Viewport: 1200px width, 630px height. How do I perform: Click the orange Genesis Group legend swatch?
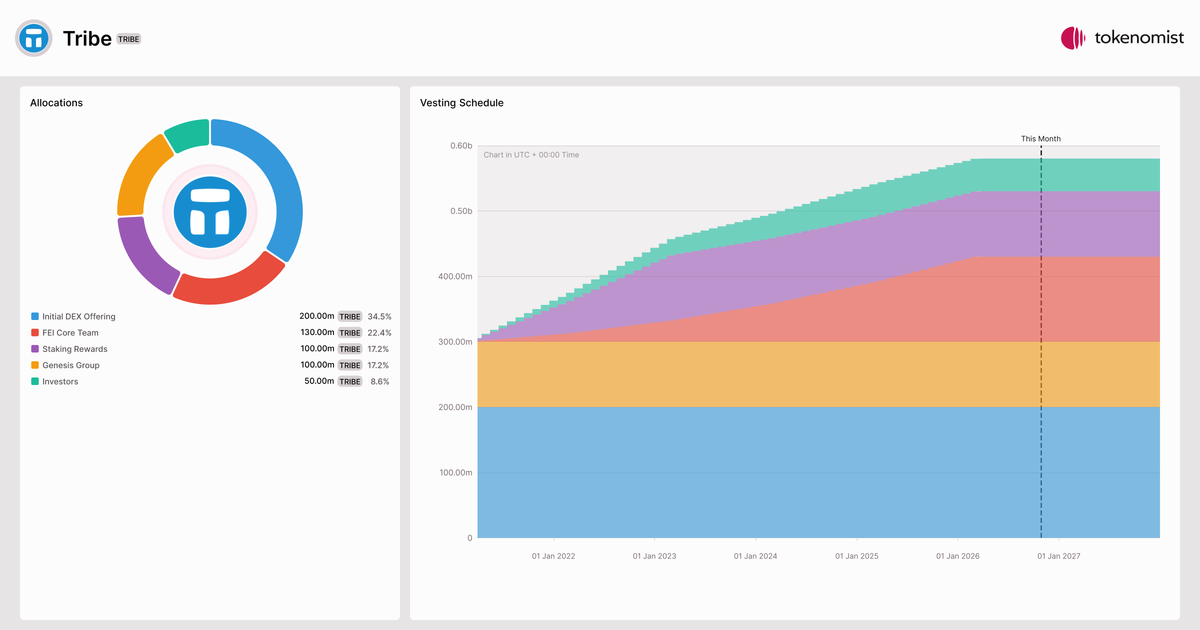point(35,365)
